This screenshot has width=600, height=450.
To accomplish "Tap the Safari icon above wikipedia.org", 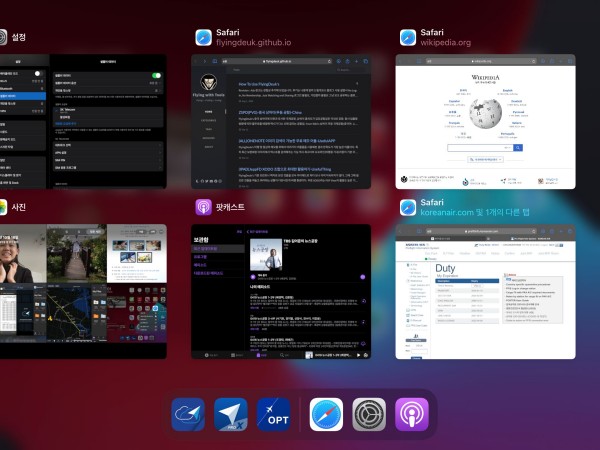I will tap(408, 38).
